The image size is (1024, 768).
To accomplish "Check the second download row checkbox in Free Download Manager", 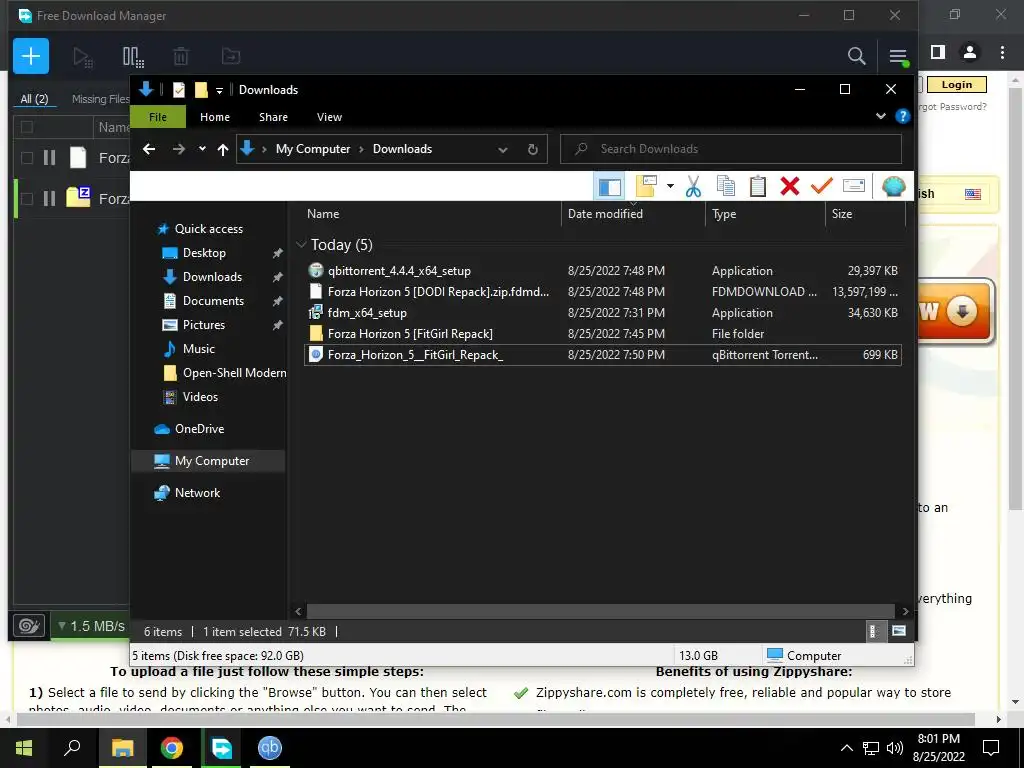I will click(x=27, y=198).
